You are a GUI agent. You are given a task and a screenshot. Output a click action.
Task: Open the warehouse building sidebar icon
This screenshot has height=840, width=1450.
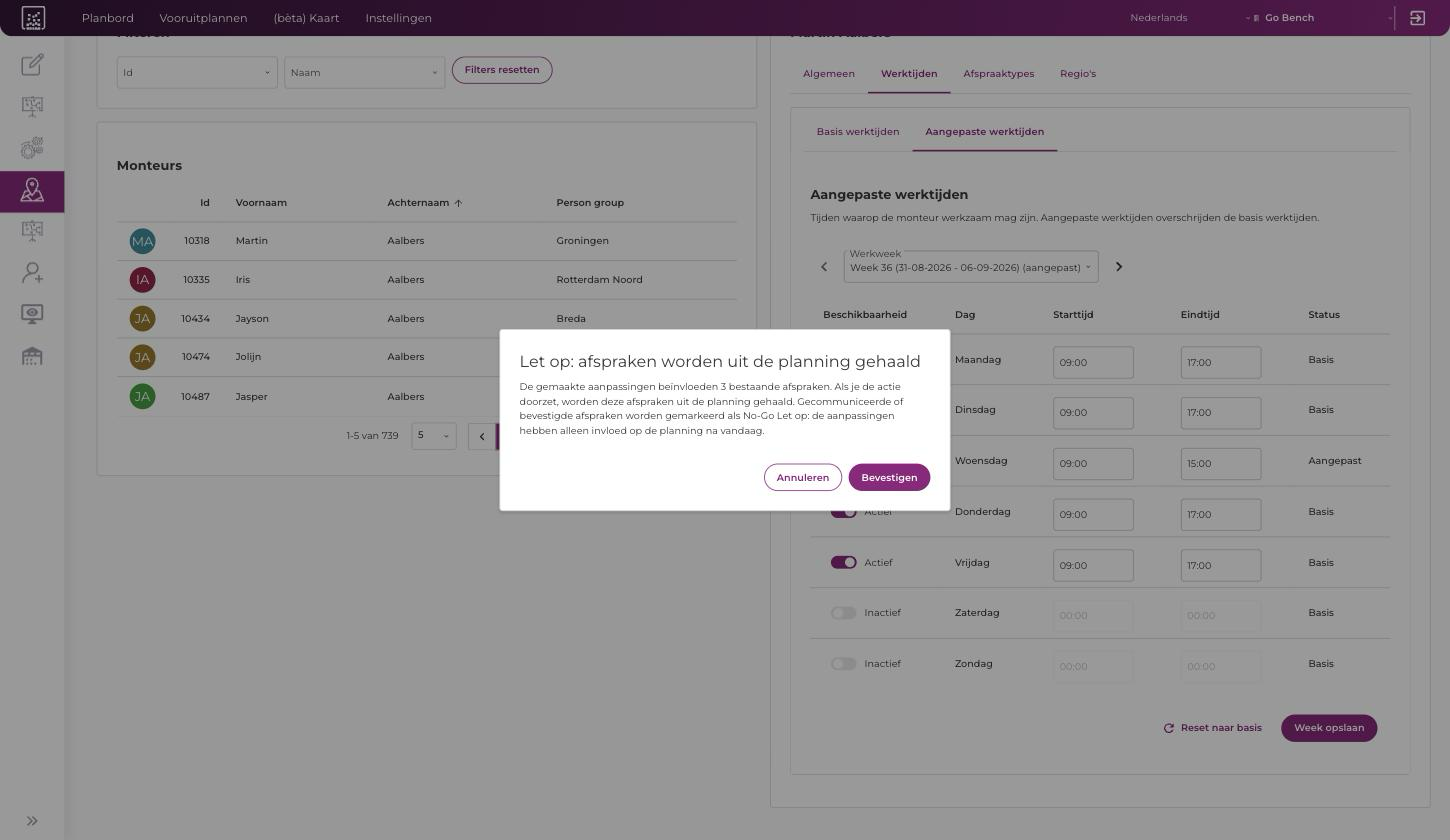[32, 356]
